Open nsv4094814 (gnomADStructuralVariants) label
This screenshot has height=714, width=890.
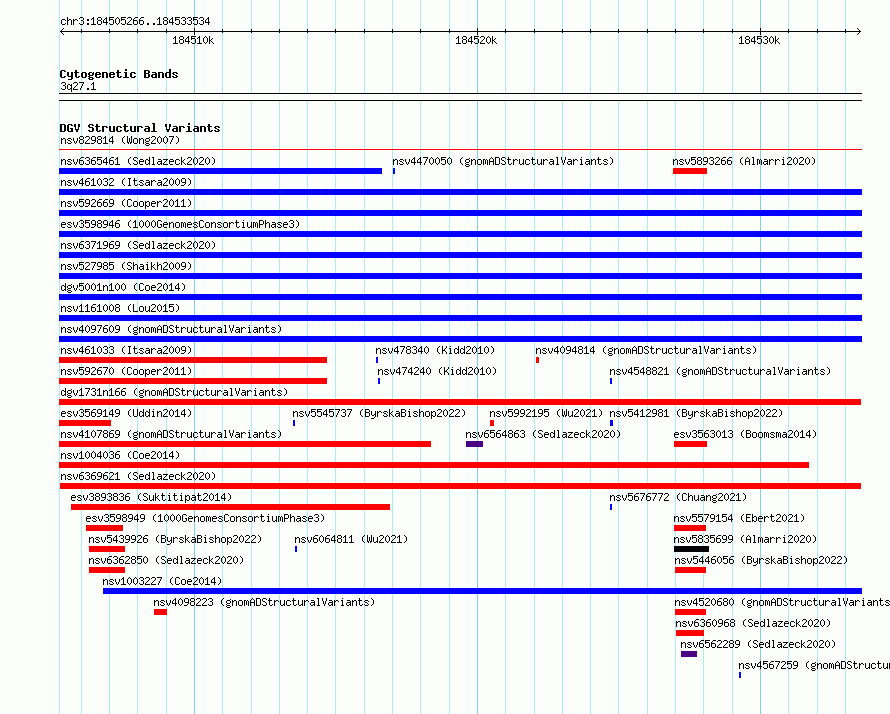click(x=646, y=350)
